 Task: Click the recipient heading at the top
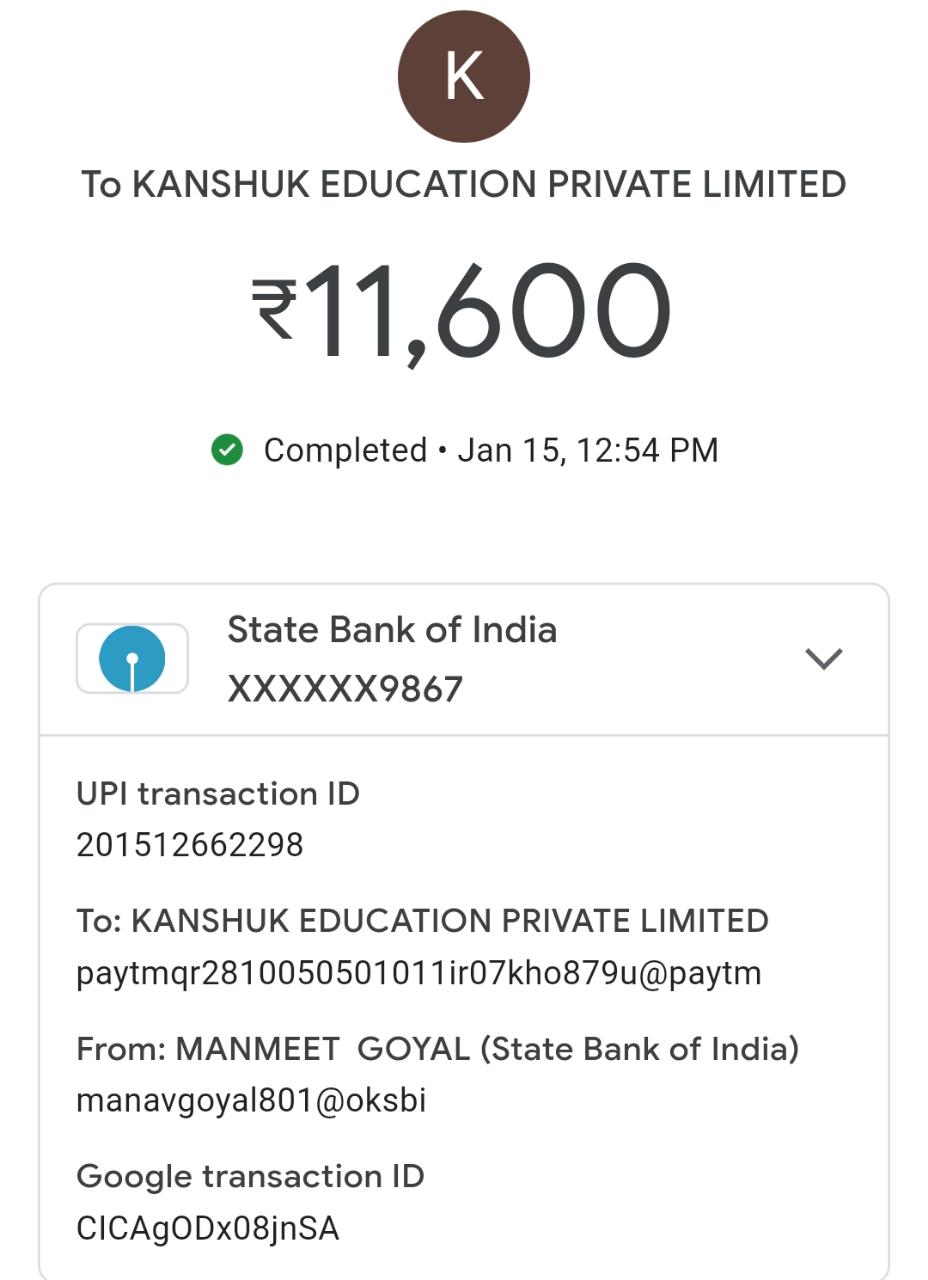(463, 185)
